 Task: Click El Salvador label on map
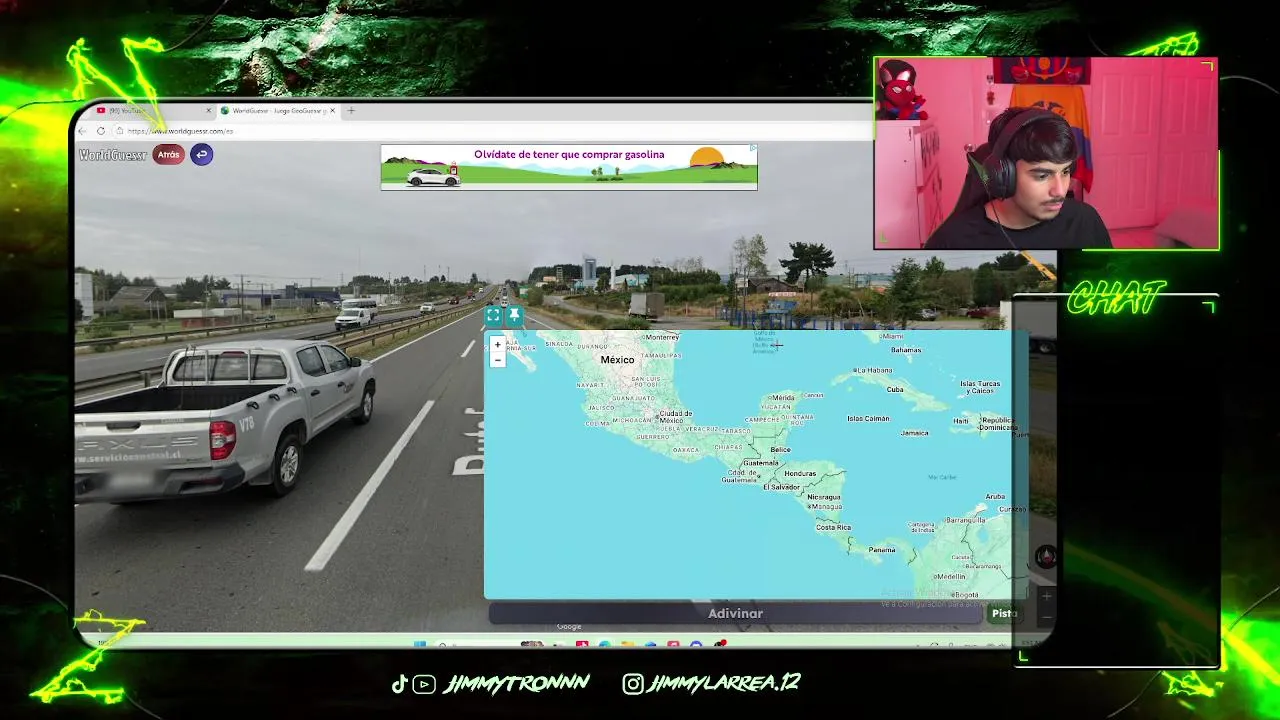click(x=781, y=487)
